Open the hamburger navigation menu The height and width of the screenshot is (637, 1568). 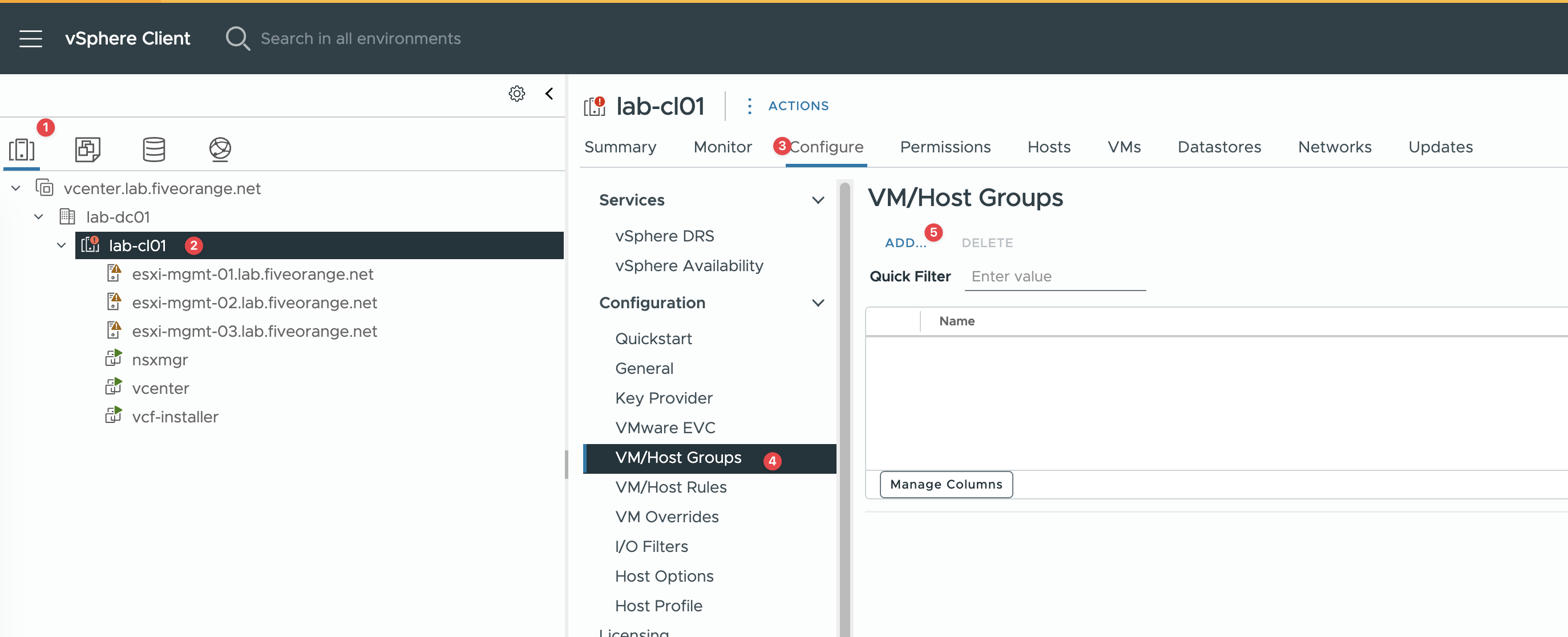[x=30, y=38]
